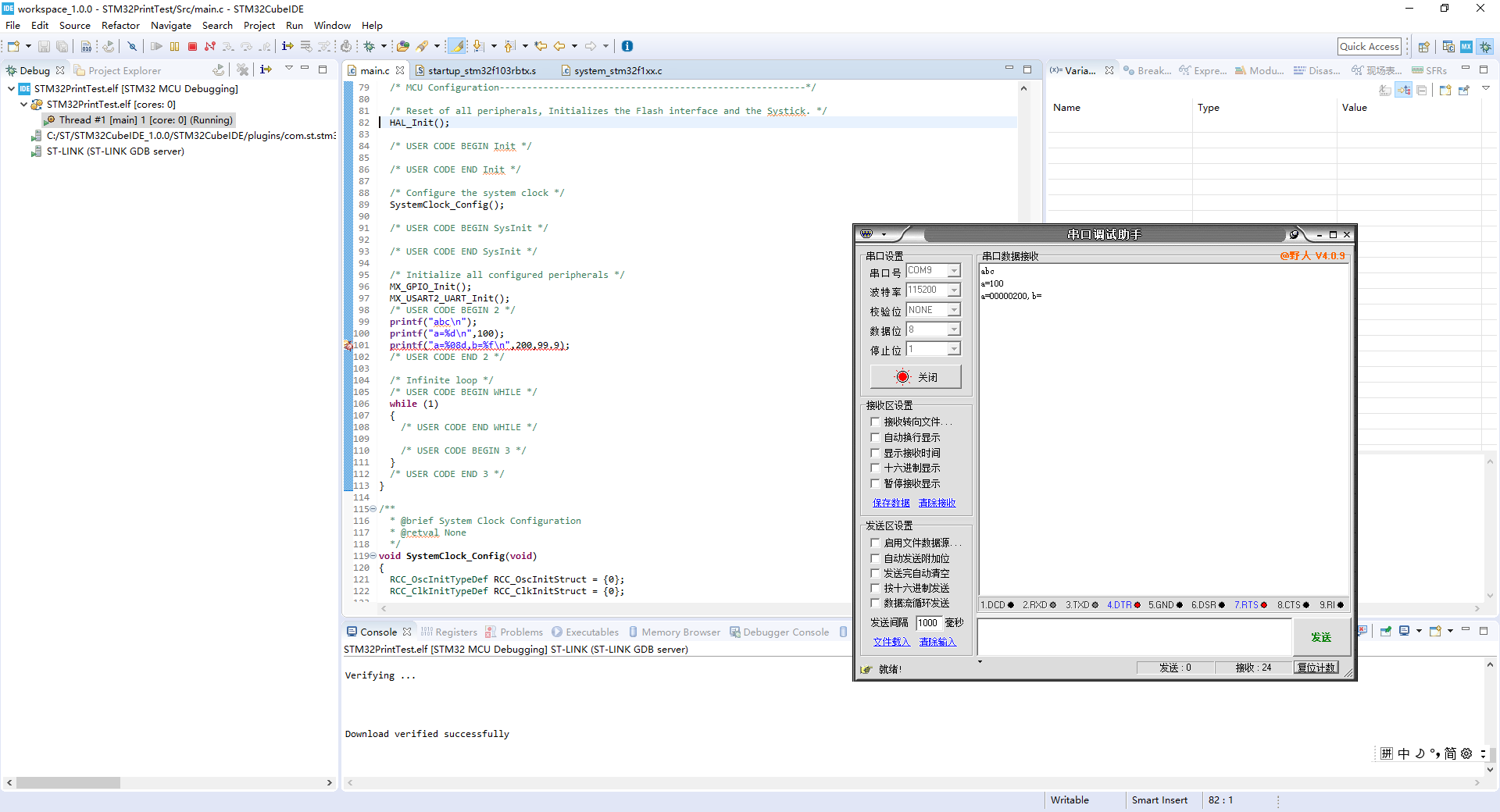Click the 发送 send button

(1320, 637)
